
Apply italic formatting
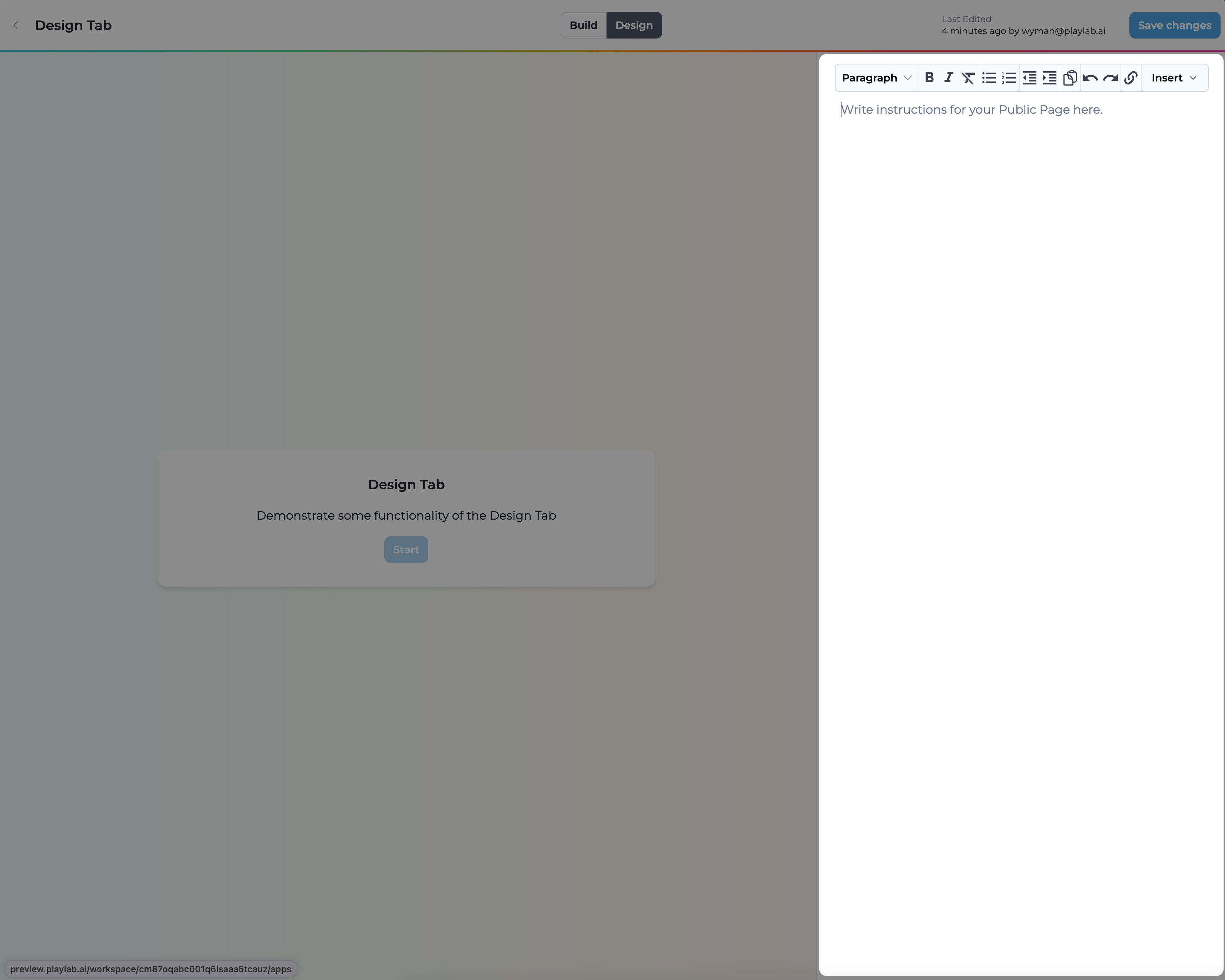[948, 78]
